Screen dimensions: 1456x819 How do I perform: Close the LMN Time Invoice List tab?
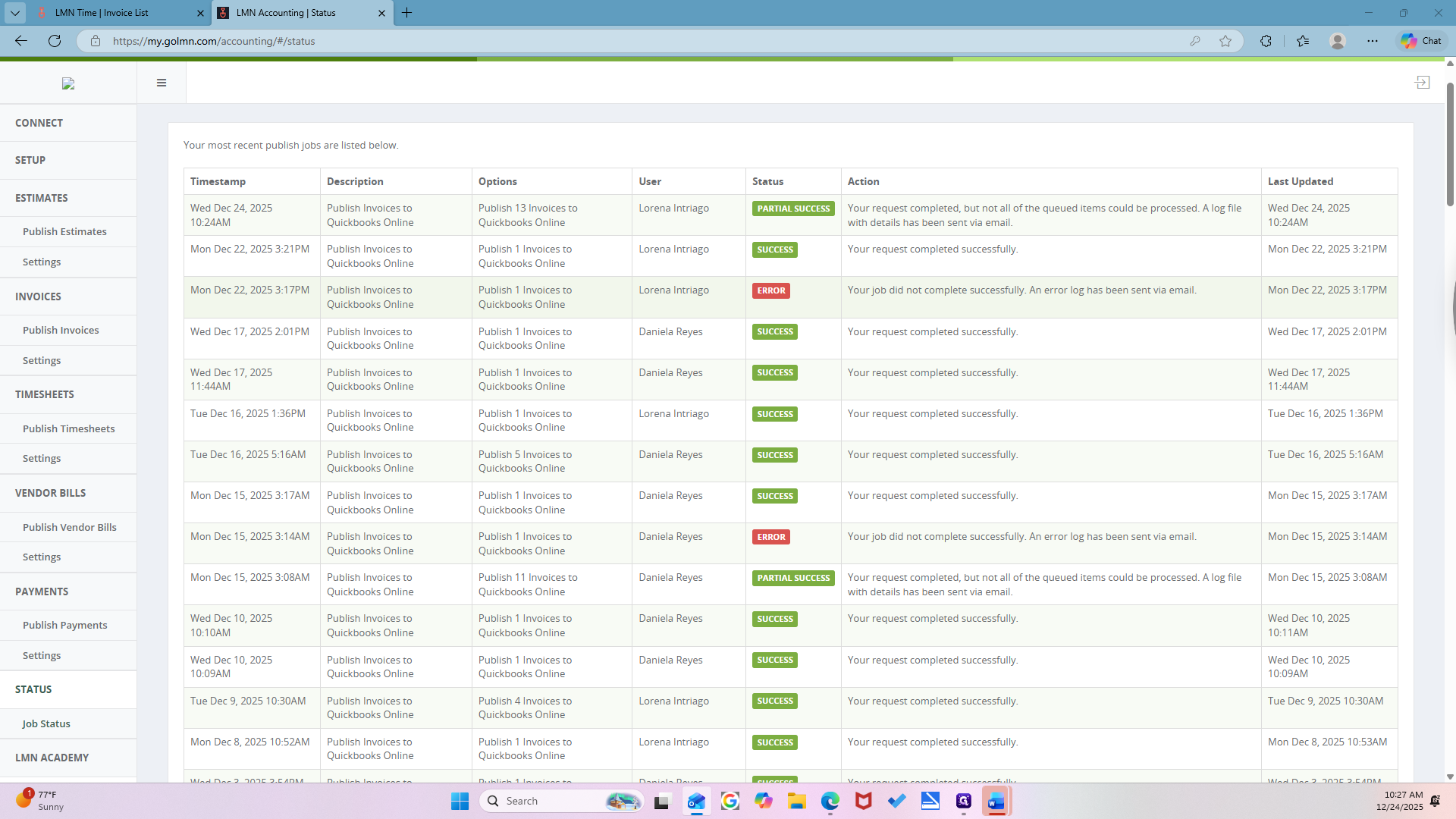pos(200,13)
